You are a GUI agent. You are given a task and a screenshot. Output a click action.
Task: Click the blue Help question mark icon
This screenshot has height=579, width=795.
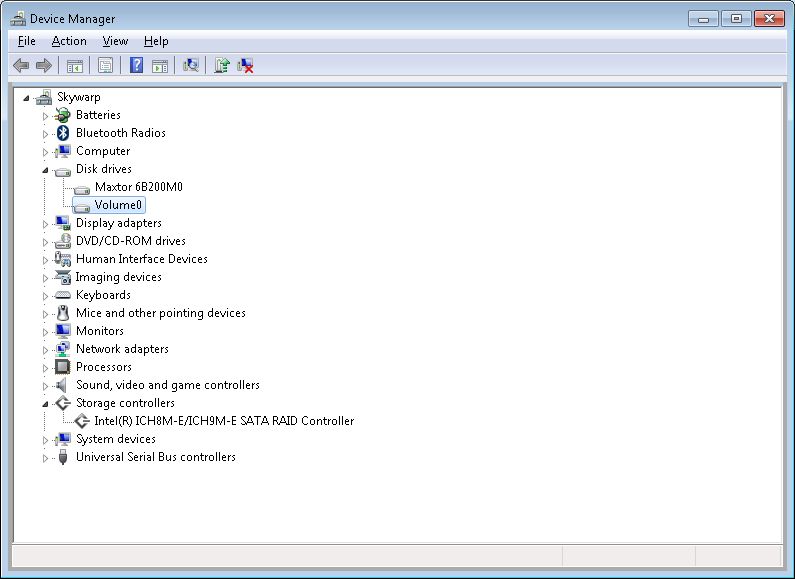136,65
